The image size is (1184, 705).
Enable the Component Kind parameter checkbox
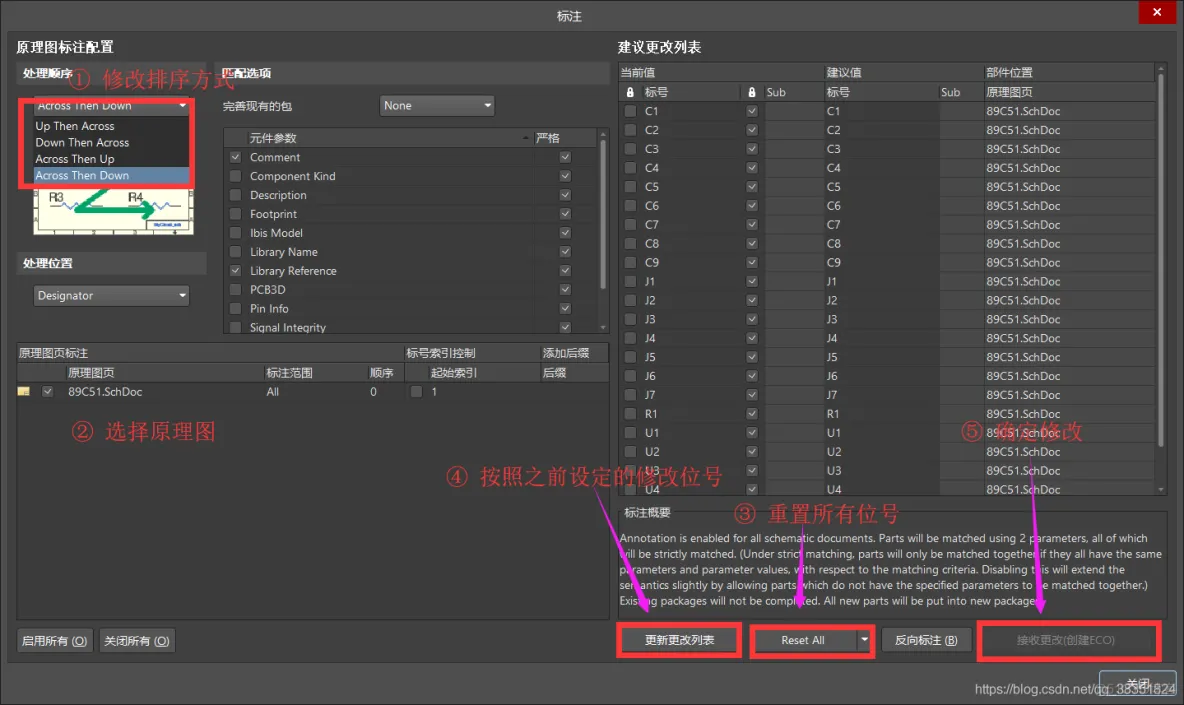(x=236, y=176)
